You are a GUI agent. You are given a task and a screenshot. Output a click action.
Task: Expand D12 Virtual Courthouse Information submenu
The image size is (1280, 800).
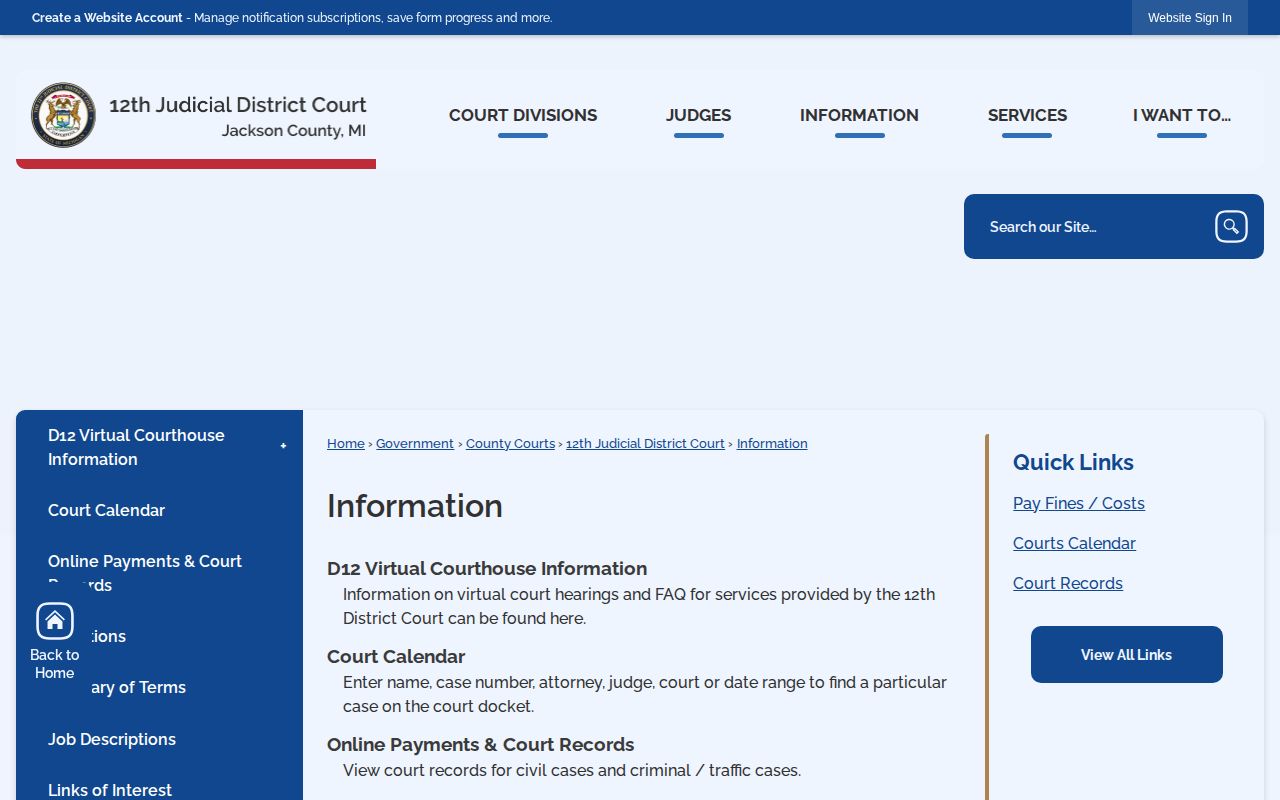[283, 446]
